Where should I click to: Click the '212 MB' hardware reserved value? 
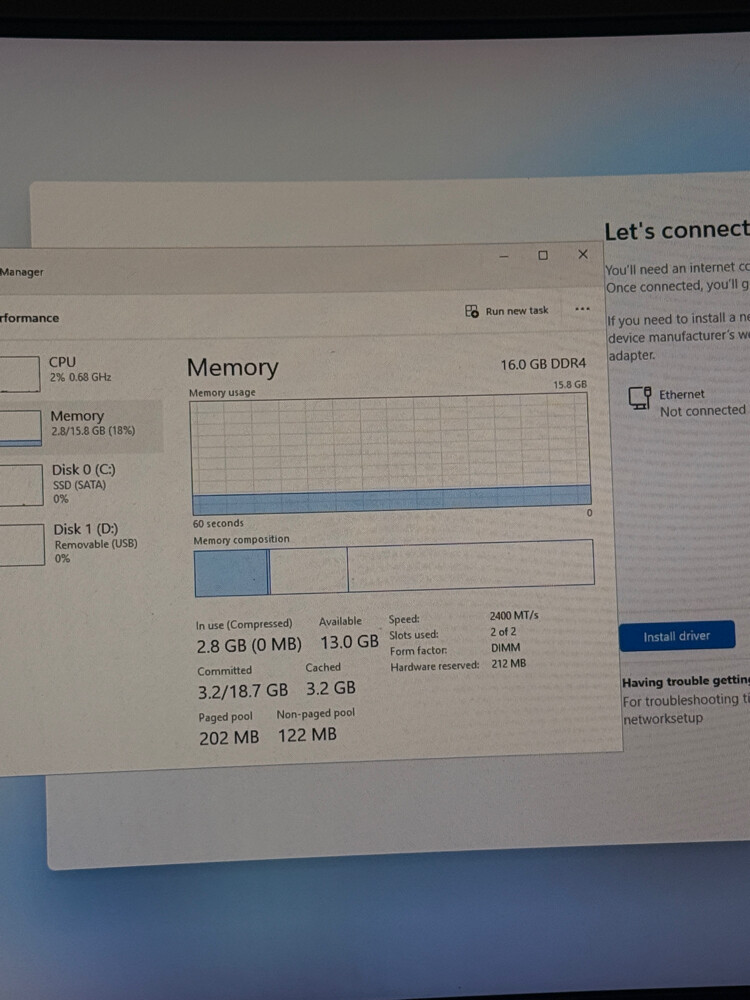click(508, 663)
